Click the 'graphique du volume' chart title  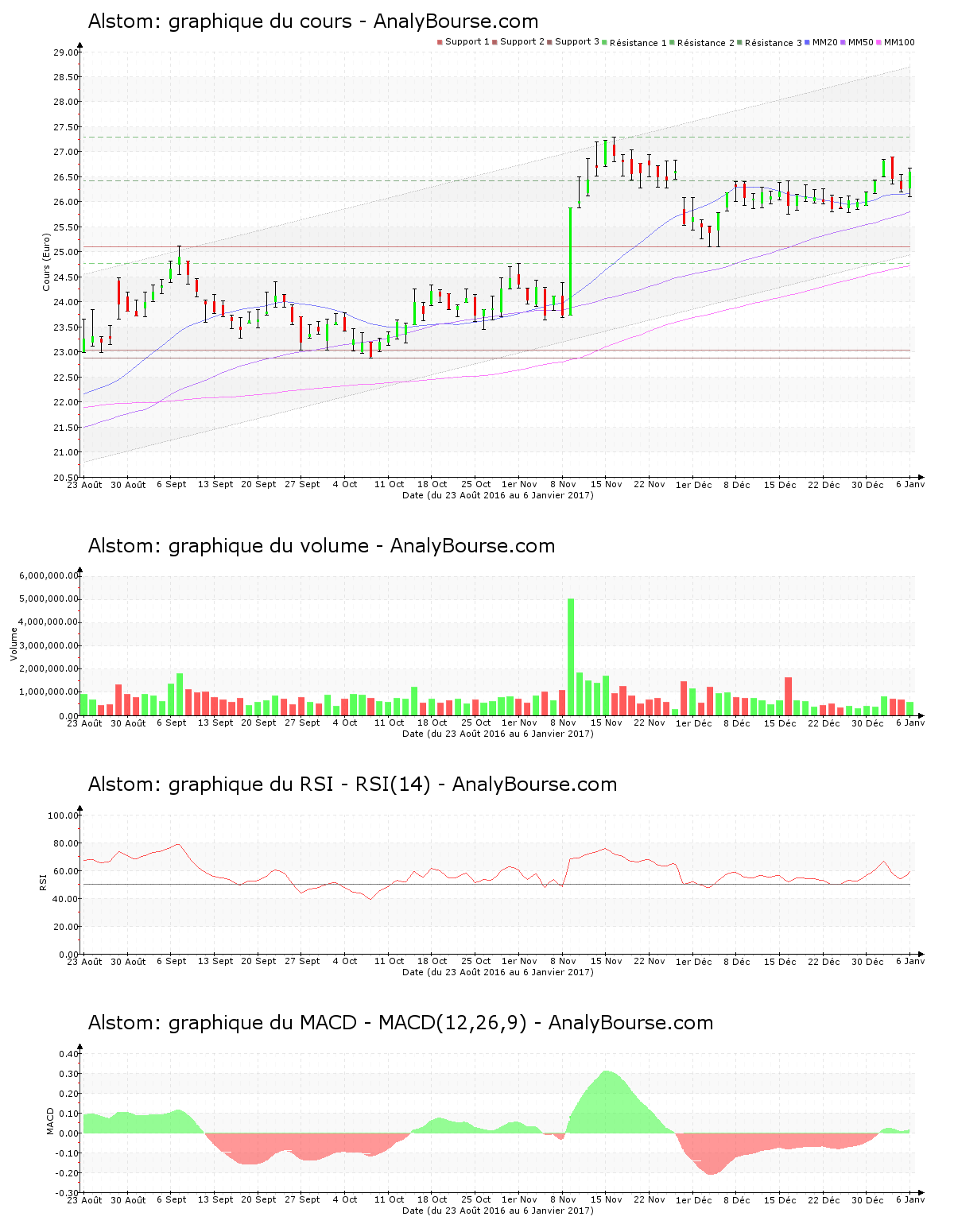tap(269, 546)
